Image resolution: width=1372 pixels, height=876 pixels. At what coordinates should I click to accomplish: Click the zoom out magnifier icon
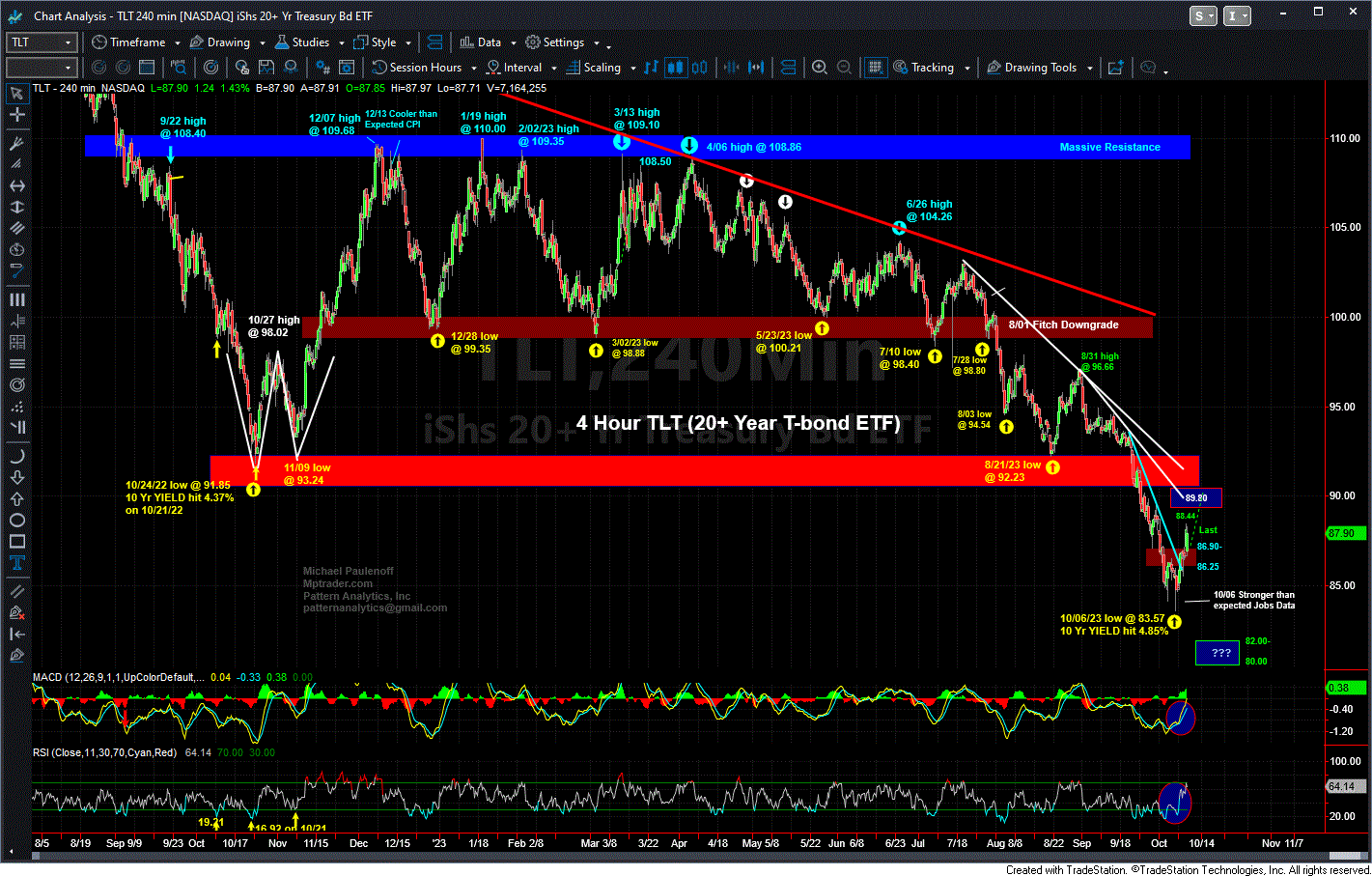coord(844,68)
